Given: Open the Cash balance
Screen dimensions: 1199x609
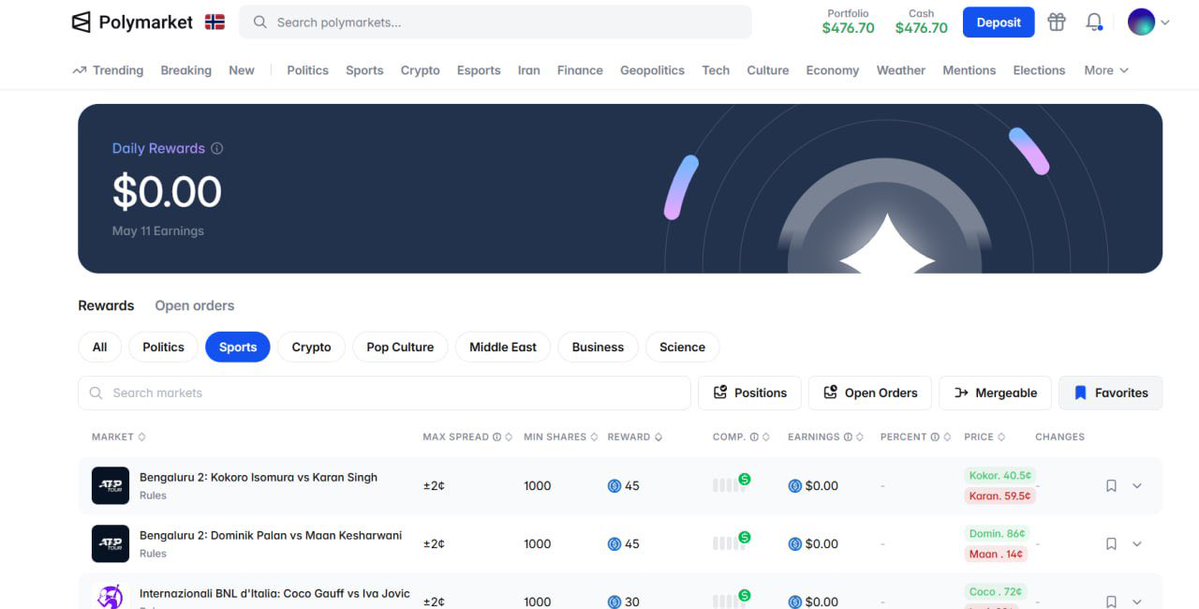Looking at the screenshot, I should pyautogui.click(x=921, y=22).
